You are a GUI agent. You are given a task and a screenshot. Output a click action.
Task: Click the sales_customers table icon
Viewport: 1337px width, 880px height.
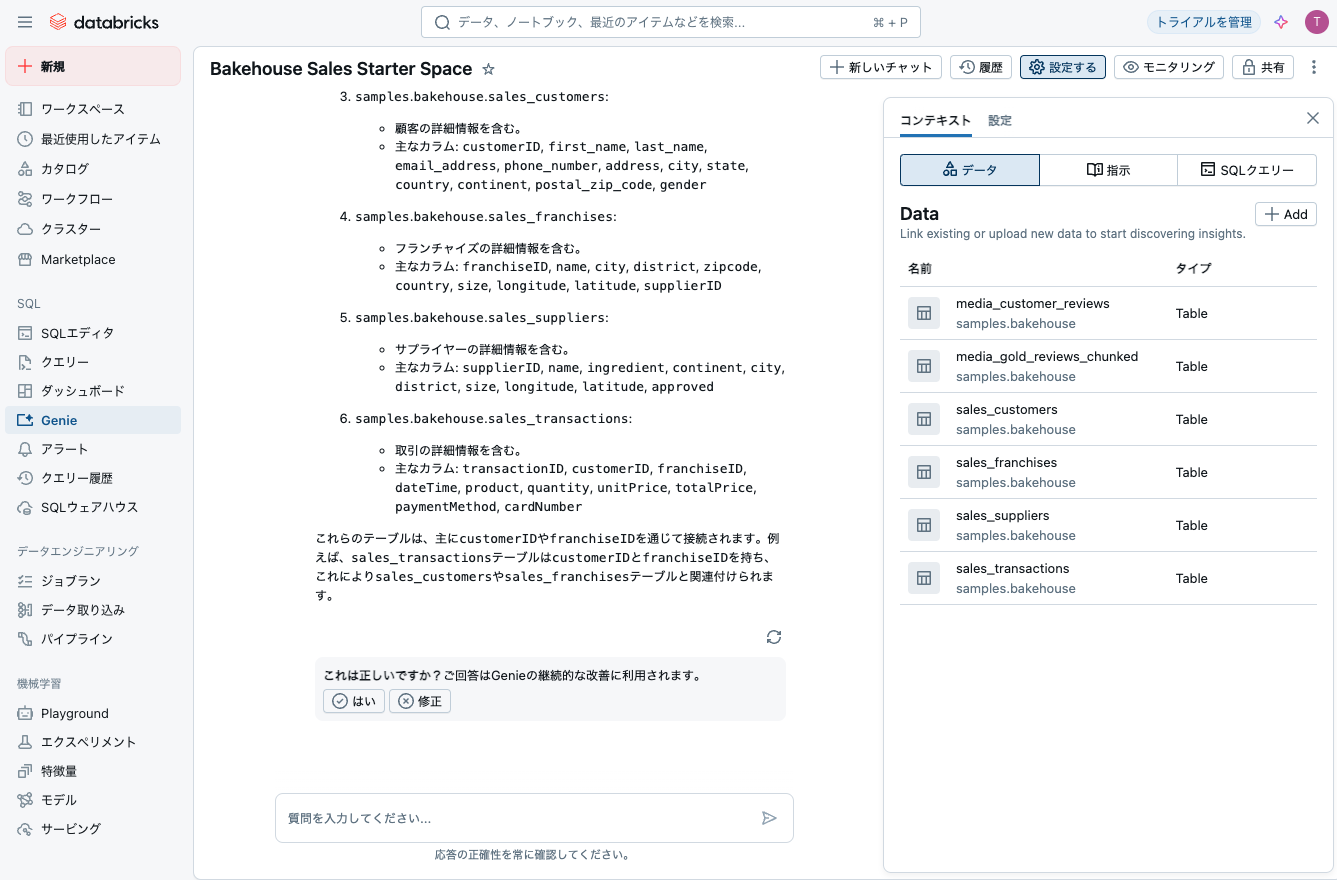click(923, 419)
